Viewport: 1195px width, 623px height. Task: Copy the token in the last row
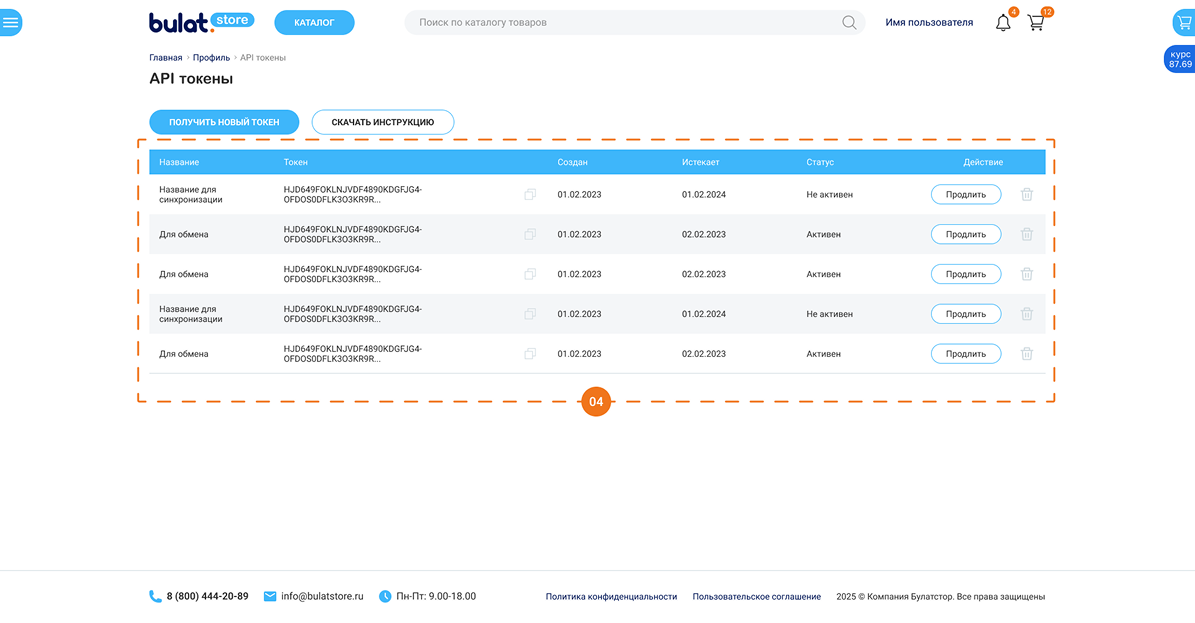[x=530, y=354]
